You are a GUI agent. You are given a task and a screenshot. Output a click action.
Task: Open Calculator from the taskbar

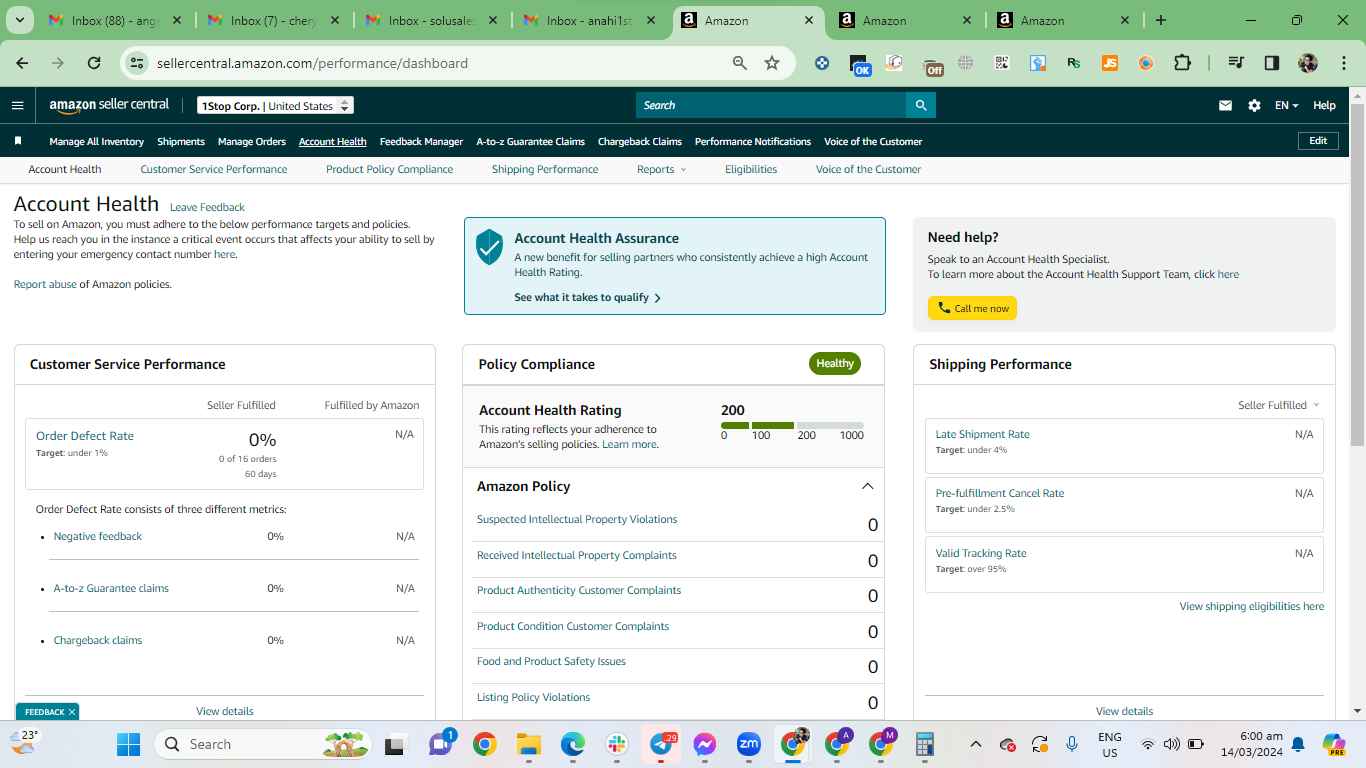[925, 744]
